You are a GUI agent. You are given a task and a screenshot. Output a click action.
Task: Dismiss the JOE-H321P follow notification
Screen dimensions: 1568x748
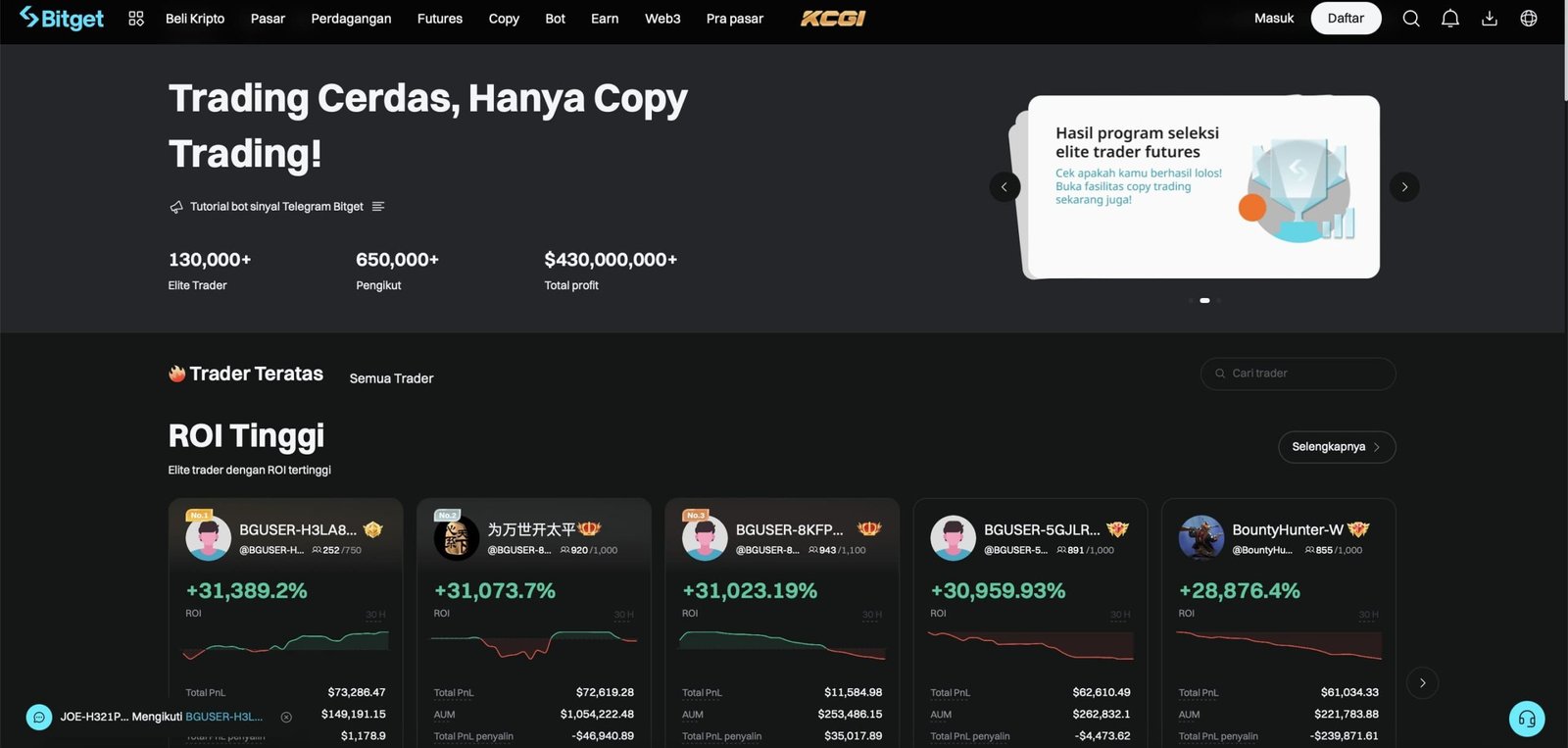286,718
